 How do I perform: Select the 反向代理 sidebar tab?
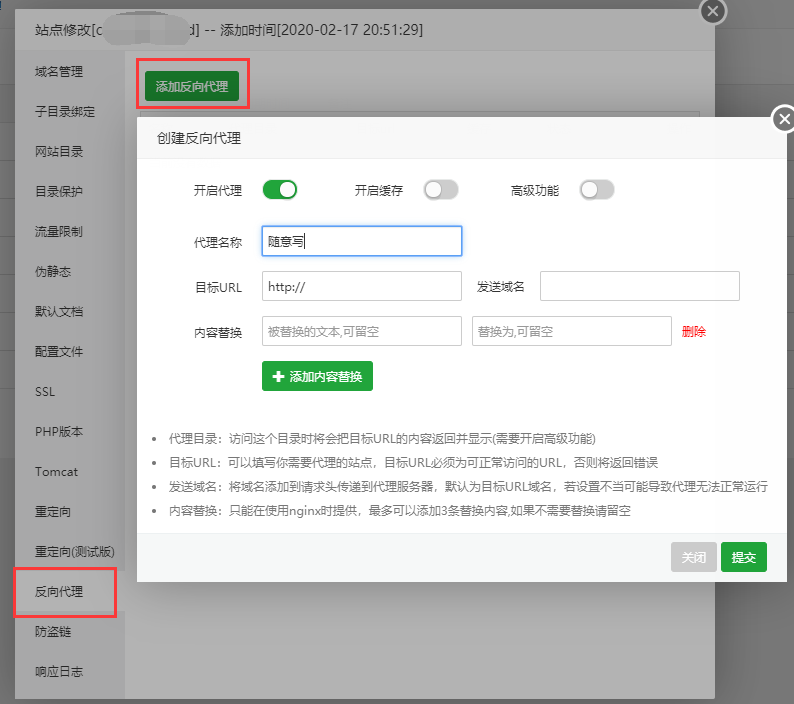59,592
